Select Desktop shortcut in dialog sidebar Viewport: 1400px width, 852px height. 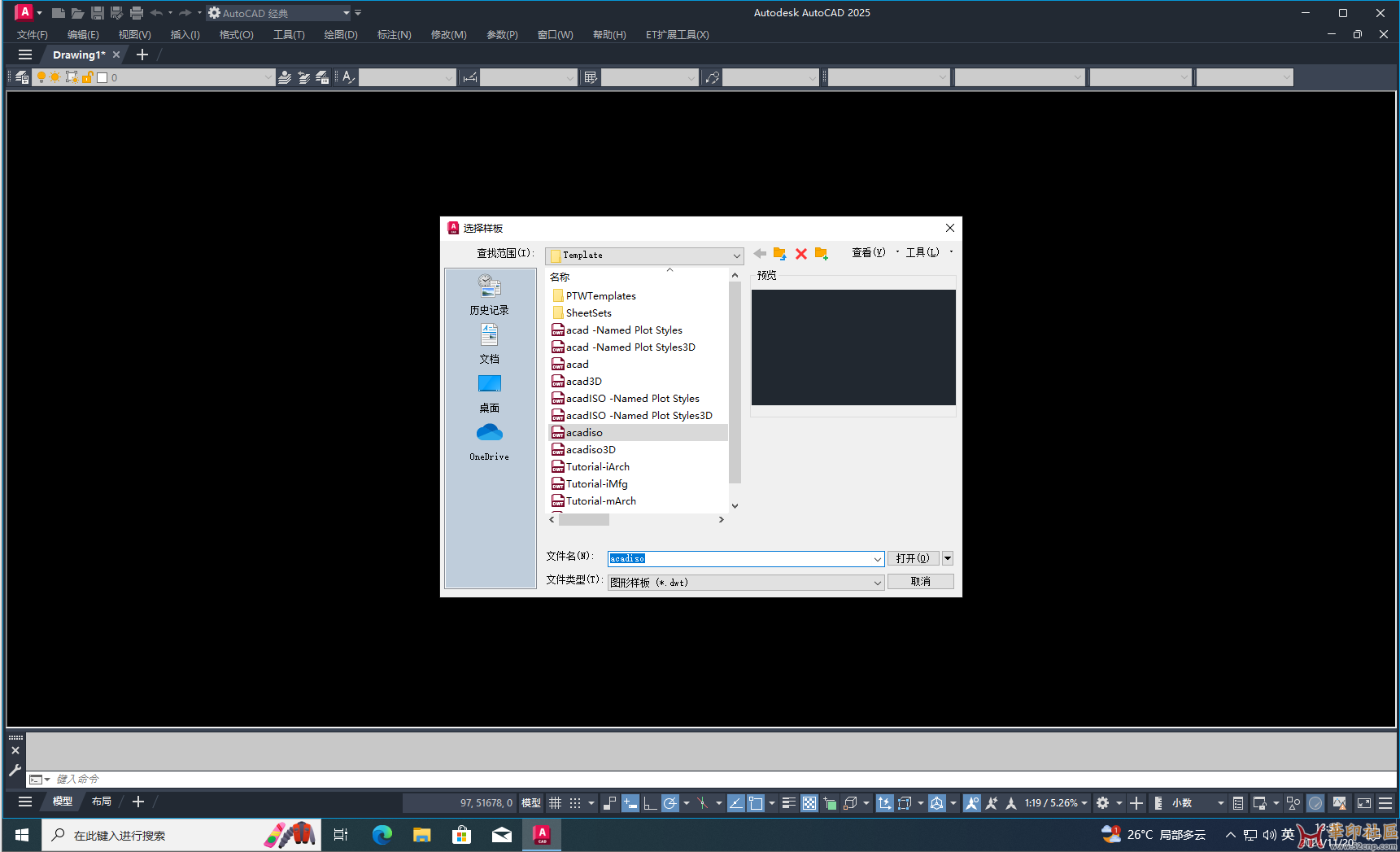pos(489,393)
